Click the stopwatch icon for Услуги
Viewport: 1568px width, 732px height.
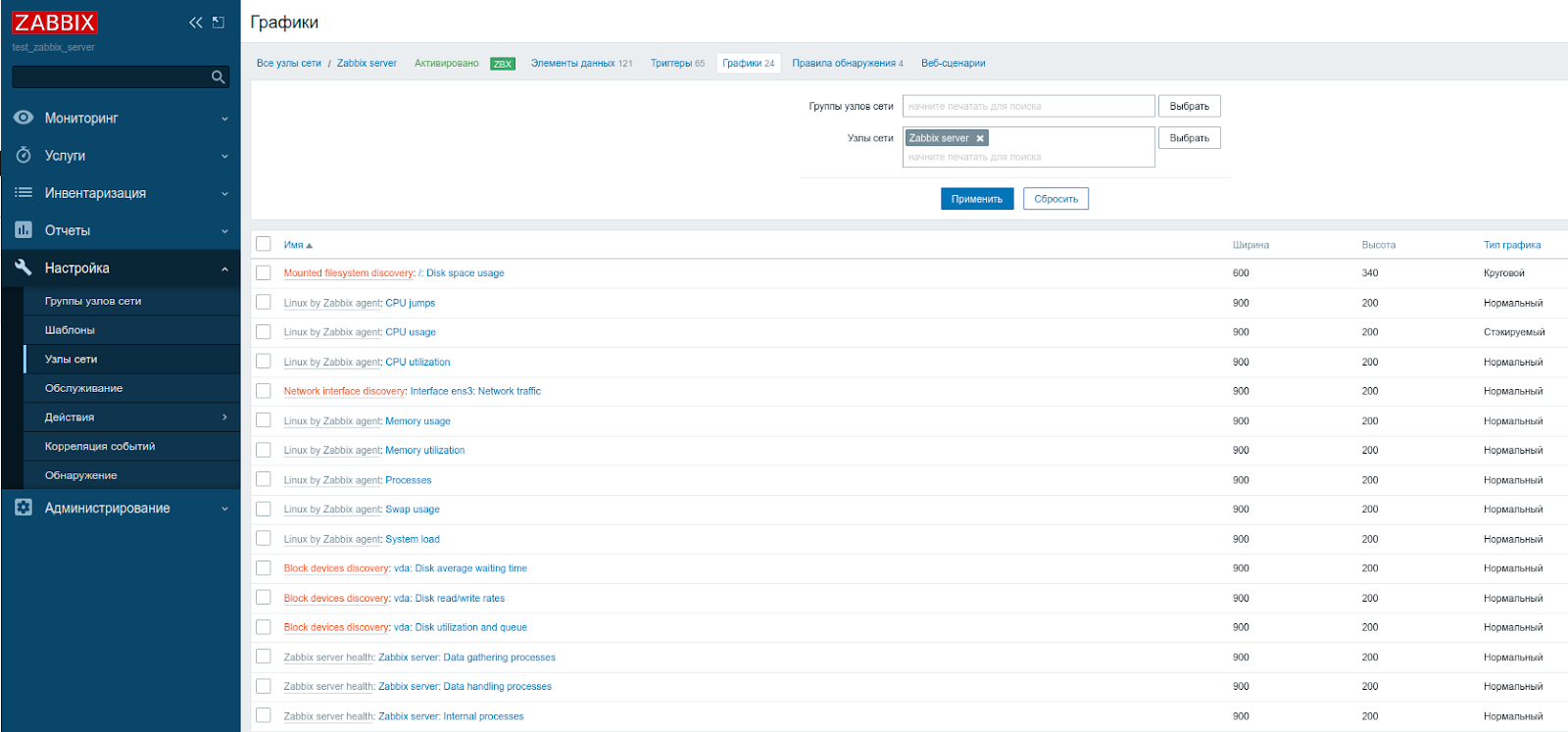point(24,155)
